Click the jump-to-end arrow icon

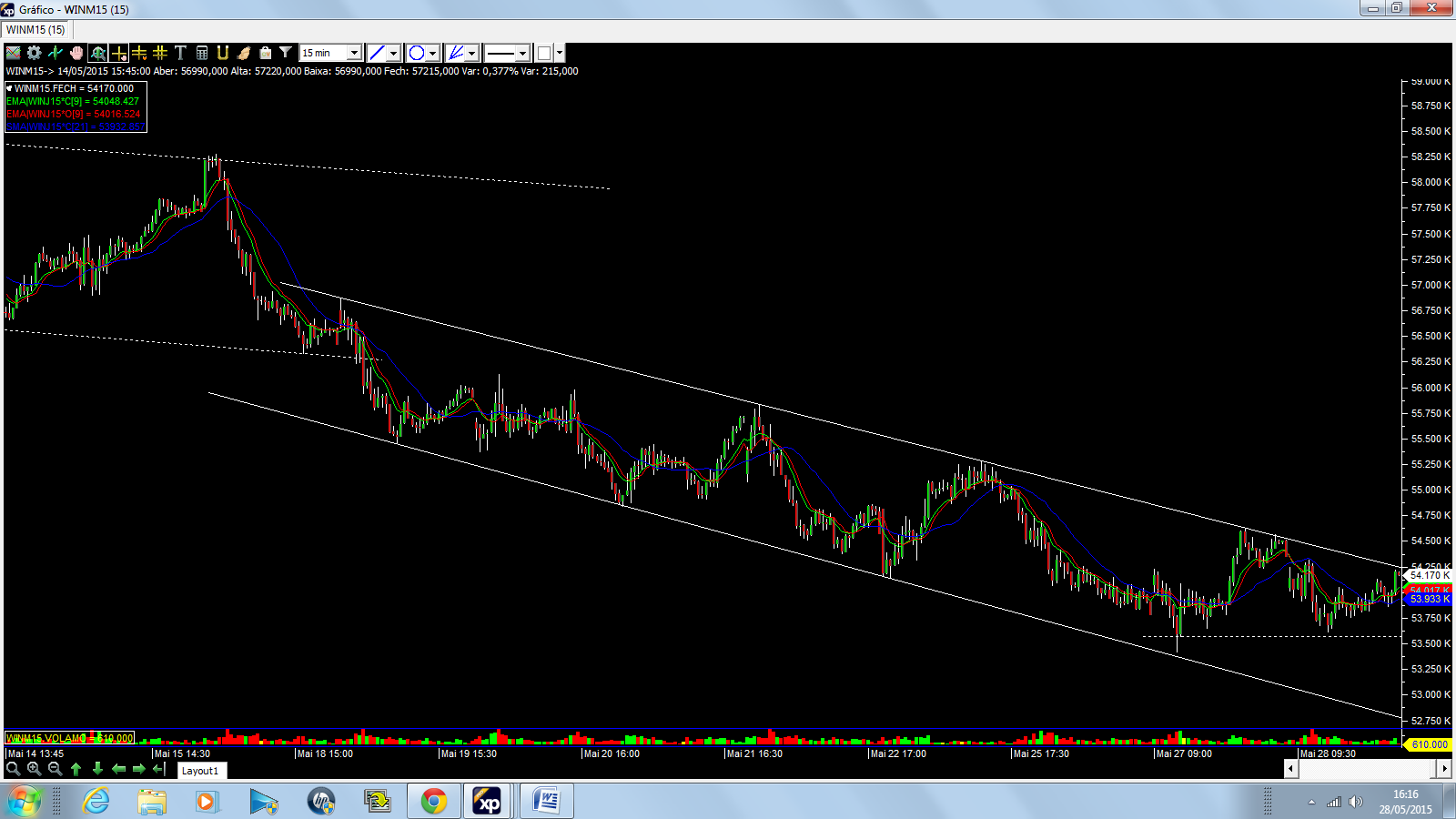pyautogui.click(x=159, y=769)
